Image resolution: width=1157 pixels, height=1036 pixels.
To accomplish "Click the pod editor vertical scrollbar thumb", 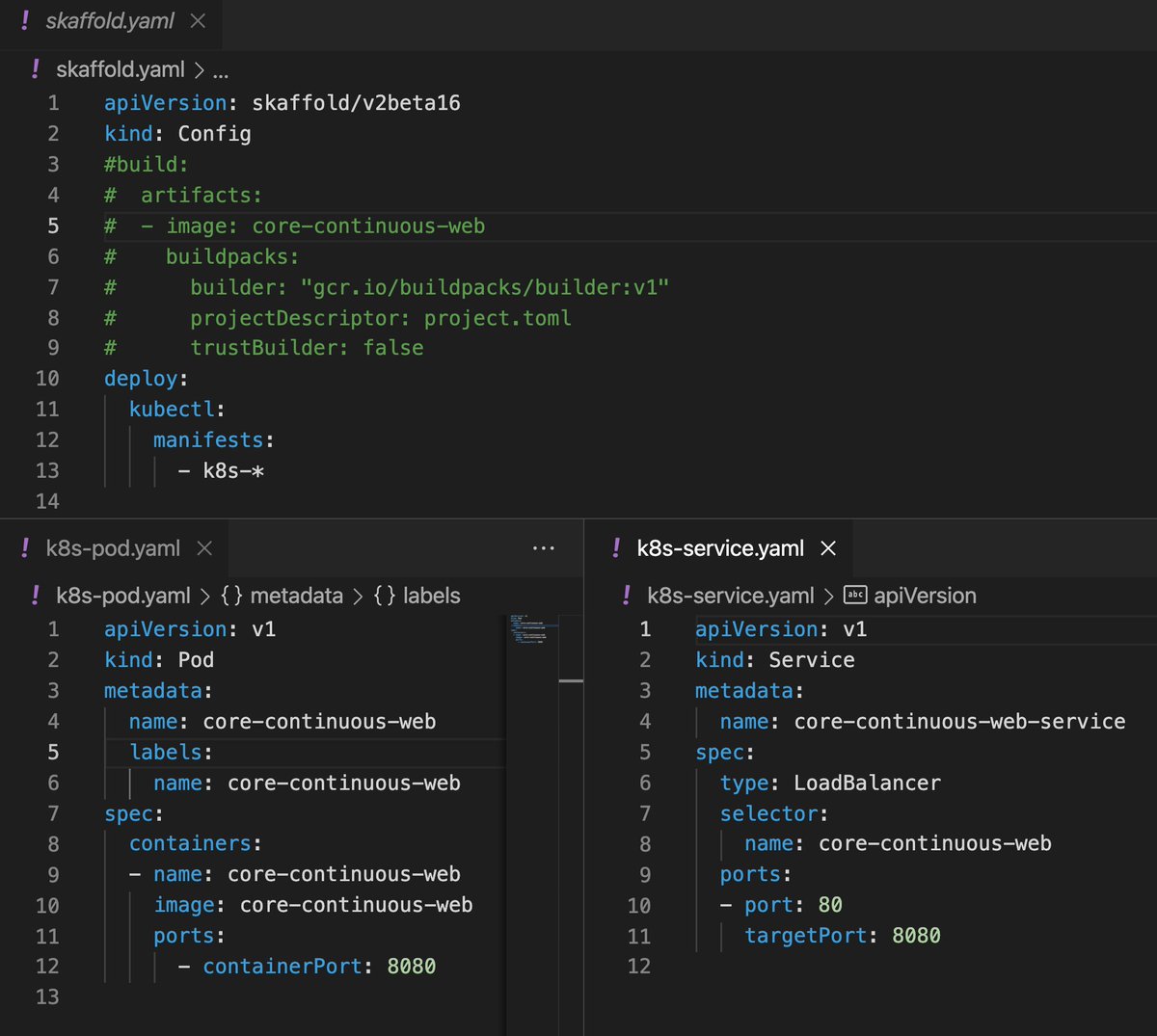I will click(571, 681).
